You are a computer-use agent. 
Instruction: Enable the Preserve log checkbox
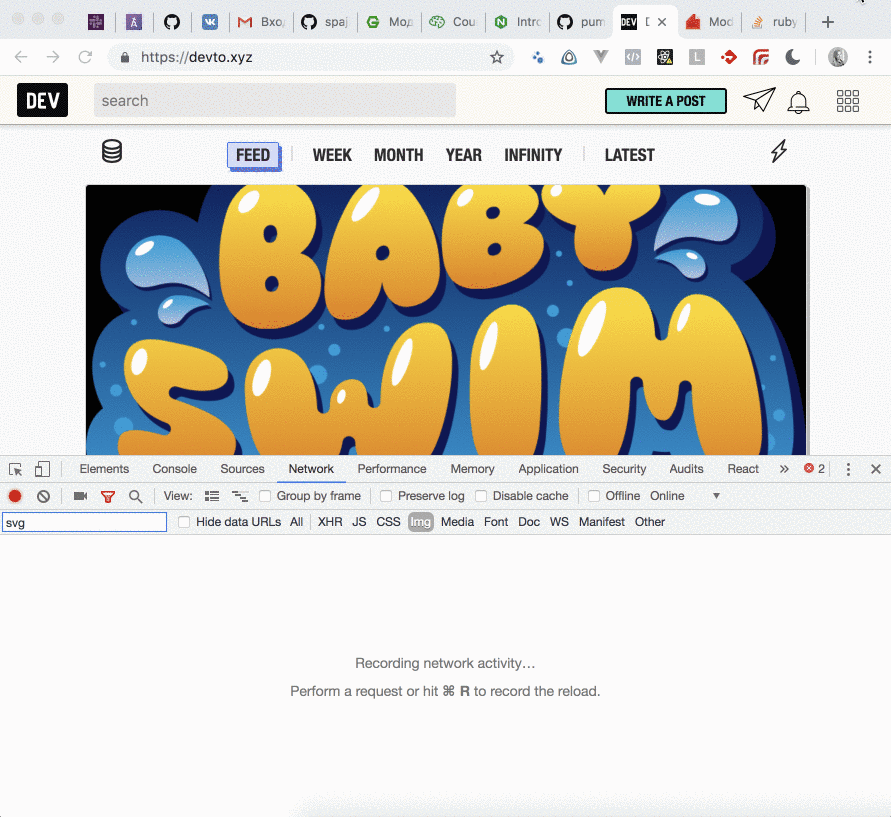click(386, 496)
